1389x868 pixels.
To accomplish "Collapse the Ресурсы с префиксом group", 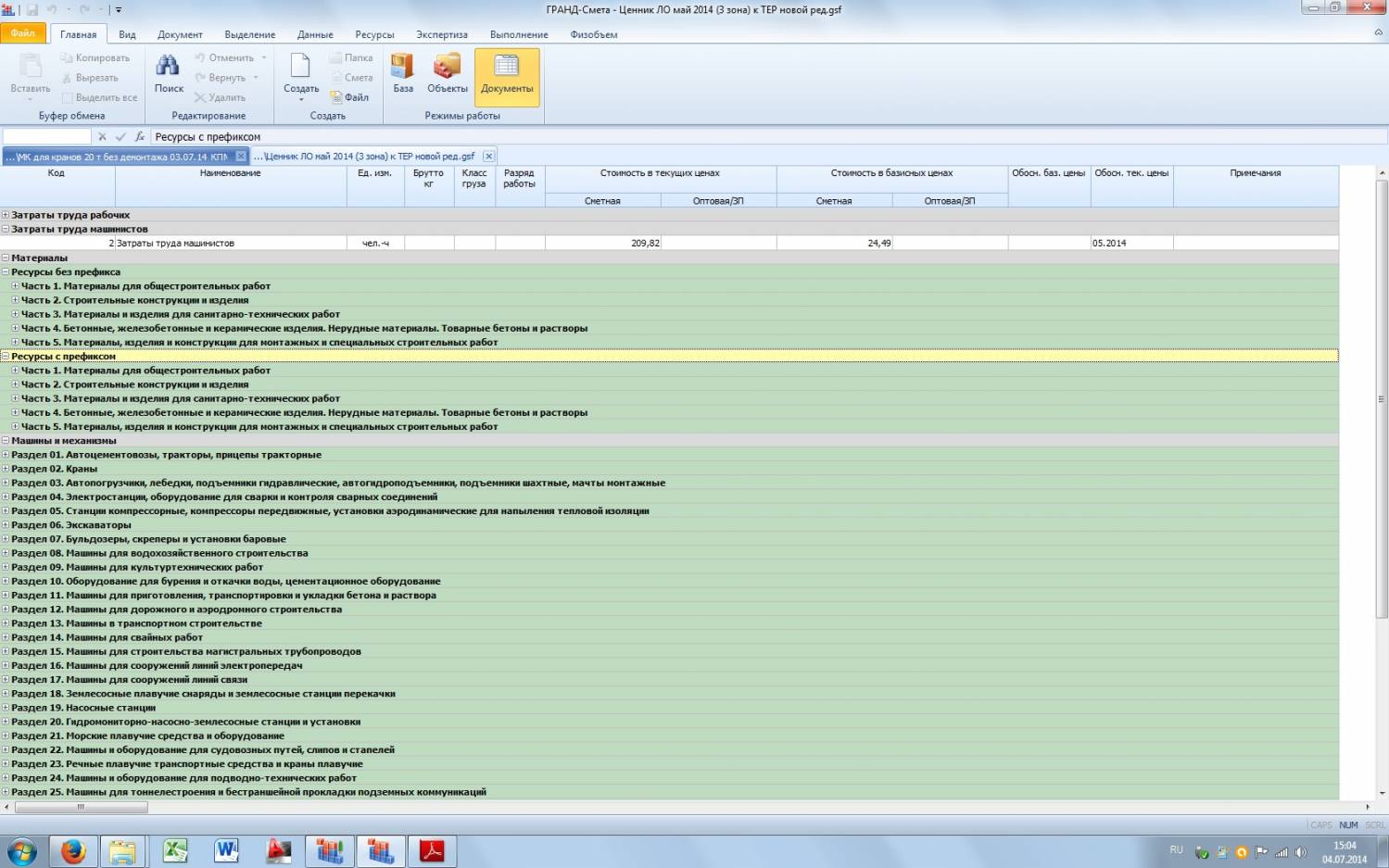I will 6,357.
